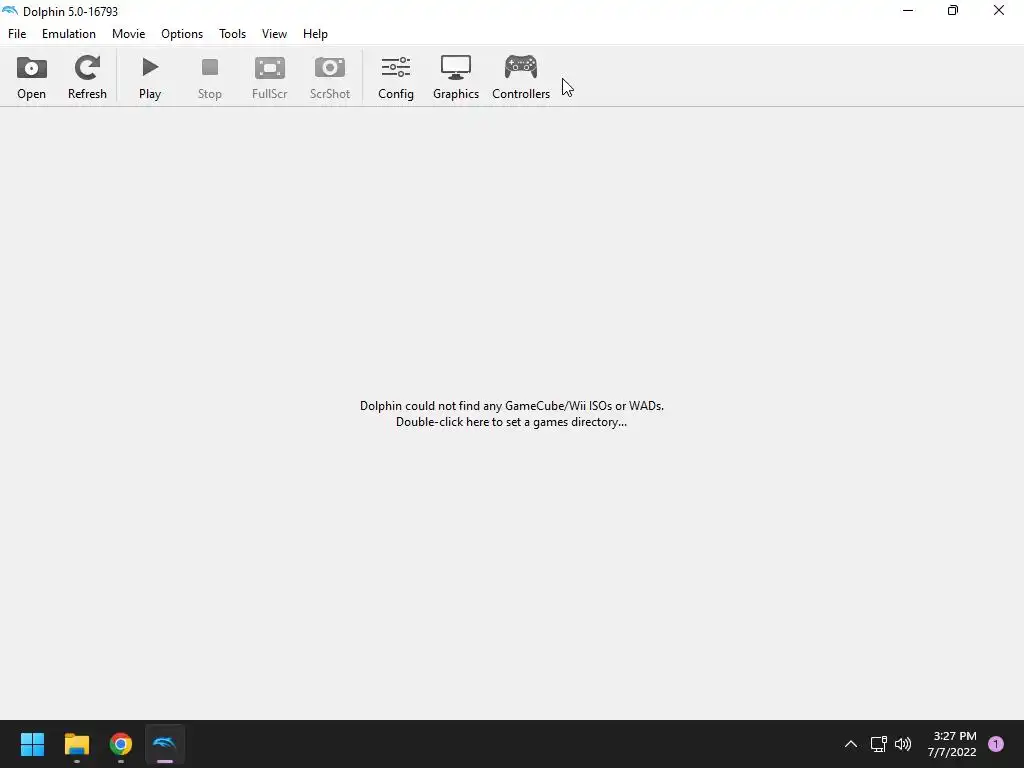
Task: Open the notification count badge
Action: click(x=996, y=744)
